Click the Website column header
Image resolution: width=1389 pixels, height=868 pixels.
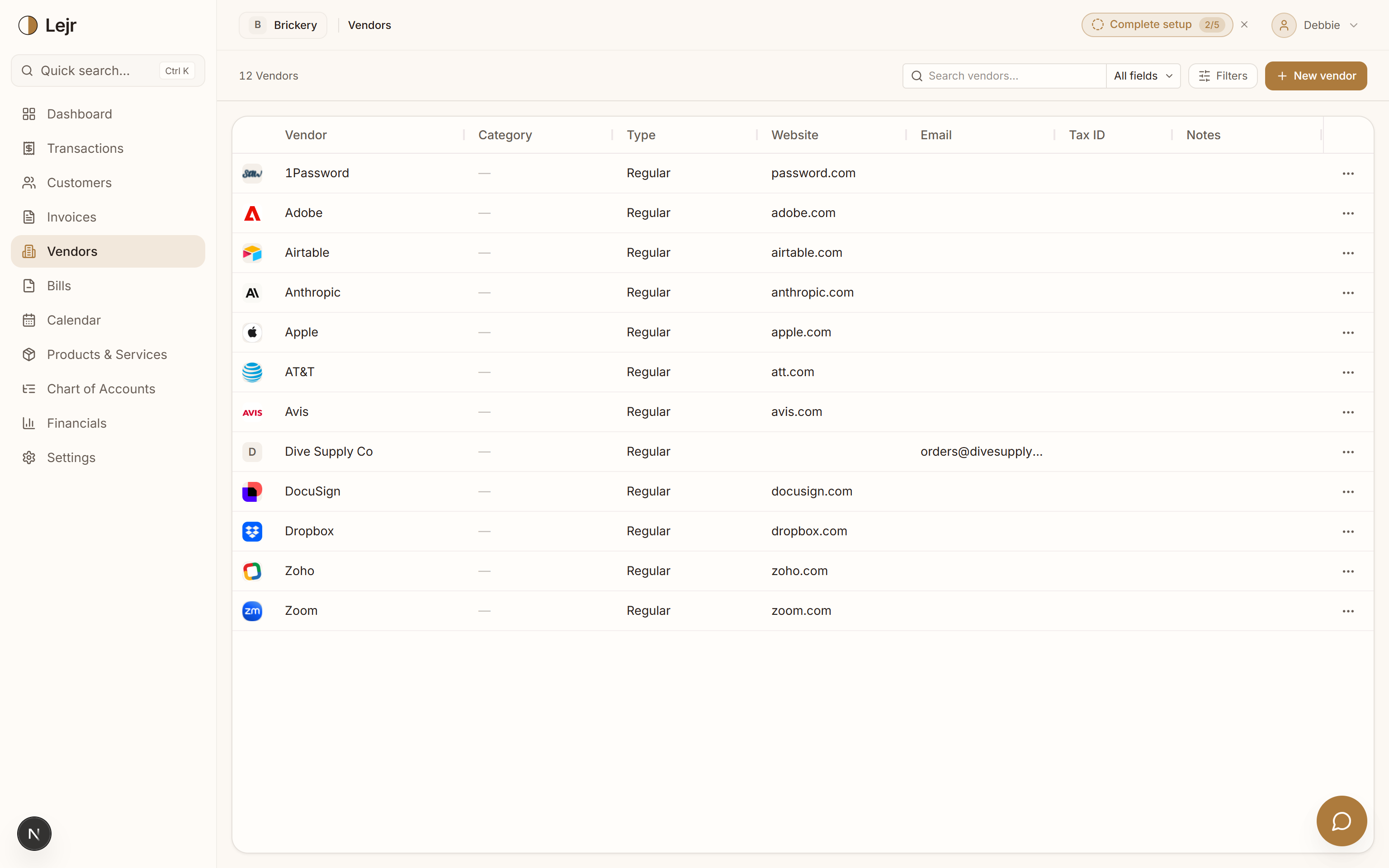794,135
